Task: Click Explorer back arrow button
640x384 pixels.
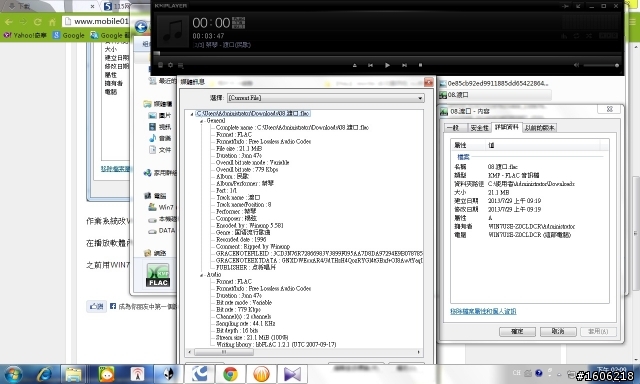Action: pos(141,27)
